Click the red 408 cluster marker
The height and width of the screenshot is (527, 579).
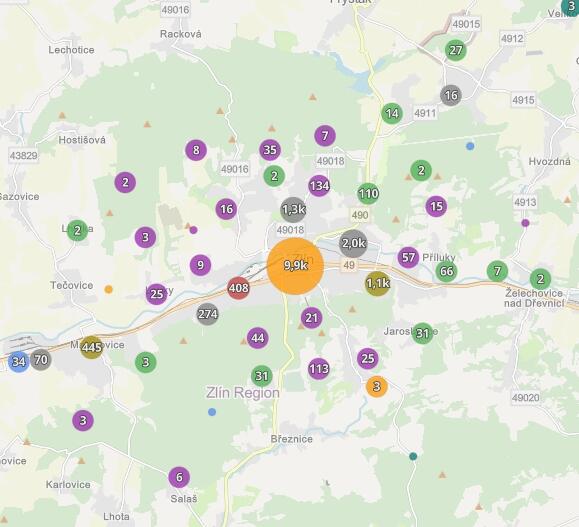239,288
